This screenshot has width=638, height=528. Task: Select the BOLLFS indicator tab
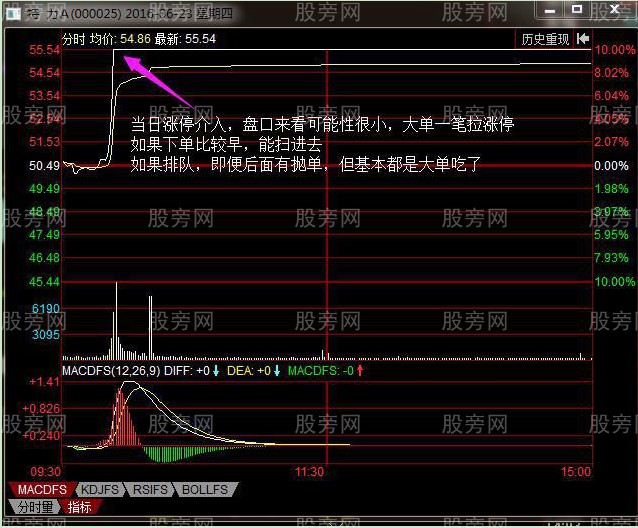205,489
